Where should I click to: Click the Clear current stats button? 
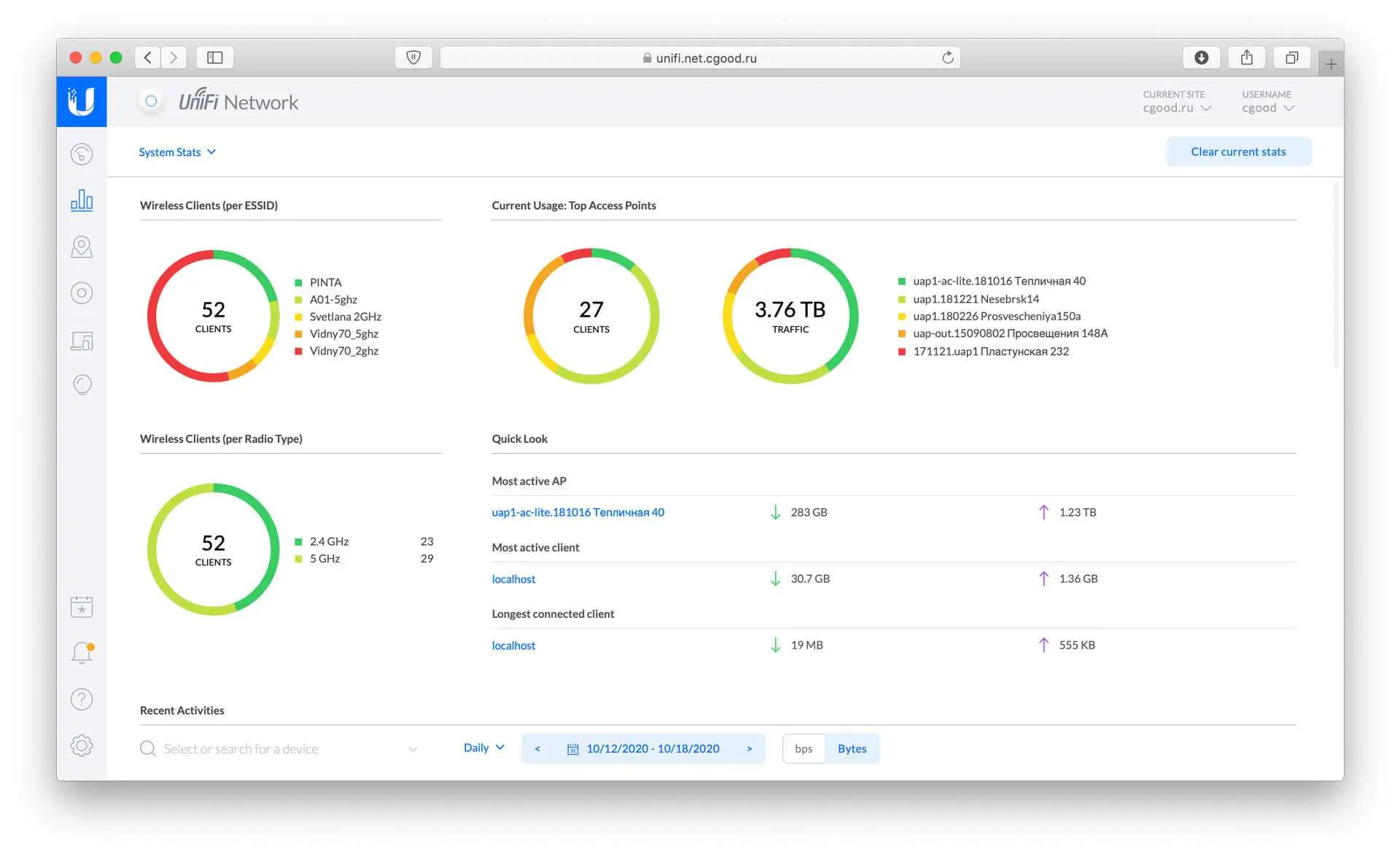(1238, 151)
